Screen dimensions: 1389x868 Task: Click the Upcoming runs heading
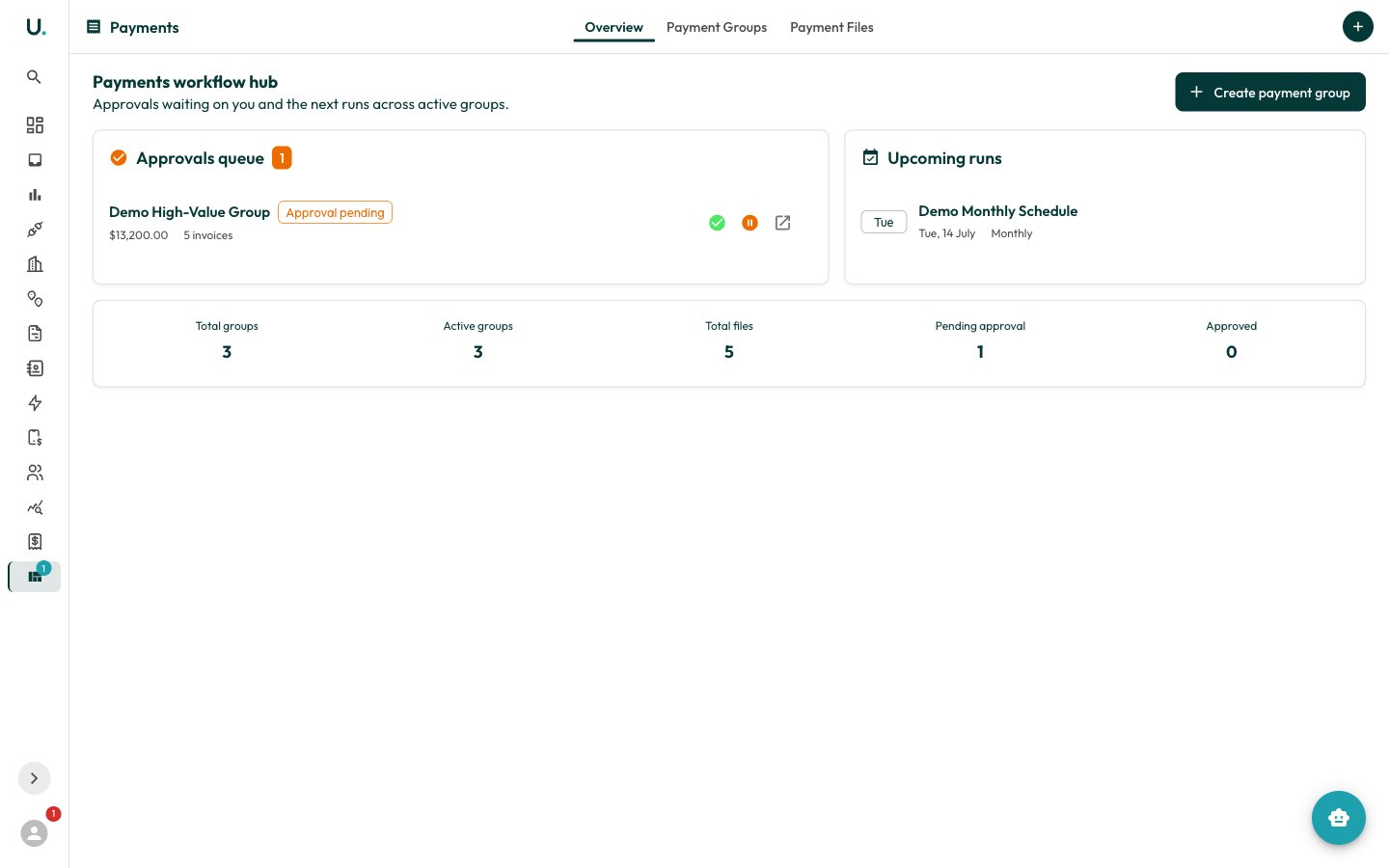[944, 158]
